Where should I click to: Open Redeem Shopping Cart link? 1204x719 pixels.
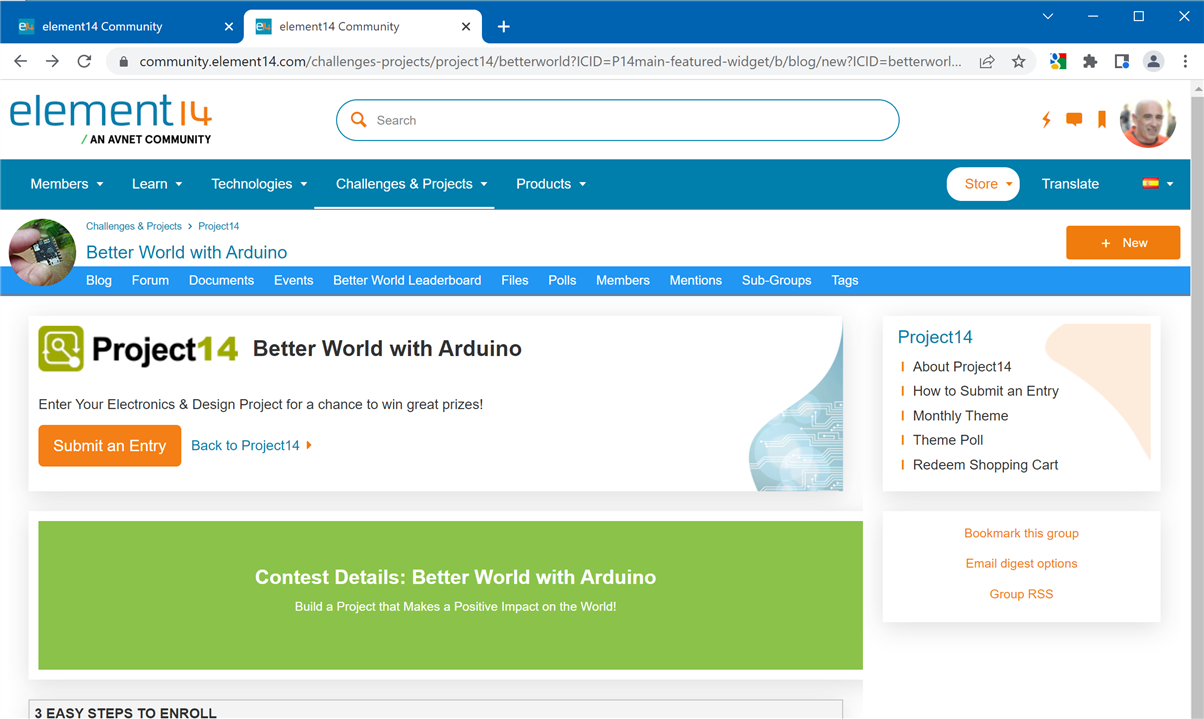click(x=985, y=465)
